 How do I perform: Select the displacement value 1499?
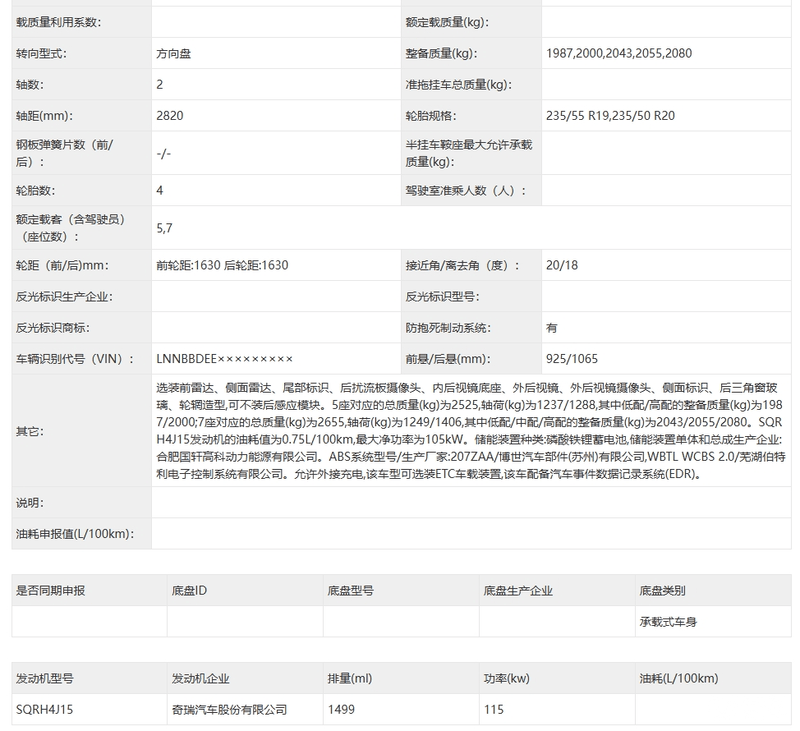coord(340,709)
